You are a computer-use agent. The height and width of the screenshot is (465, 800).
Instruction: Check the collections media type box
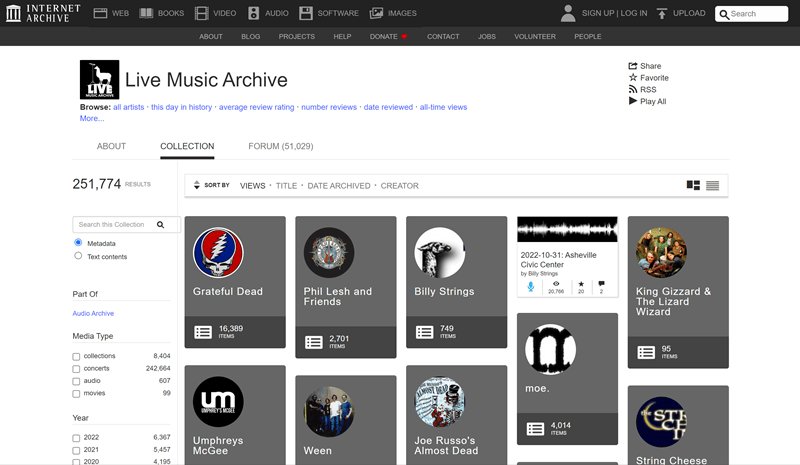[x=76, y=356]
